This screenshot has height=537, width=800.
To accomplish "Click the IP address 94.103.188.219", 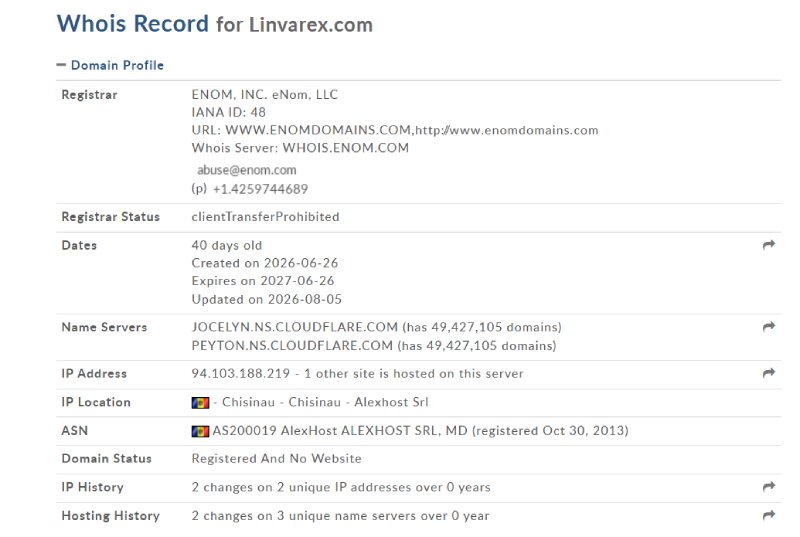I will (x=240, y=373).
